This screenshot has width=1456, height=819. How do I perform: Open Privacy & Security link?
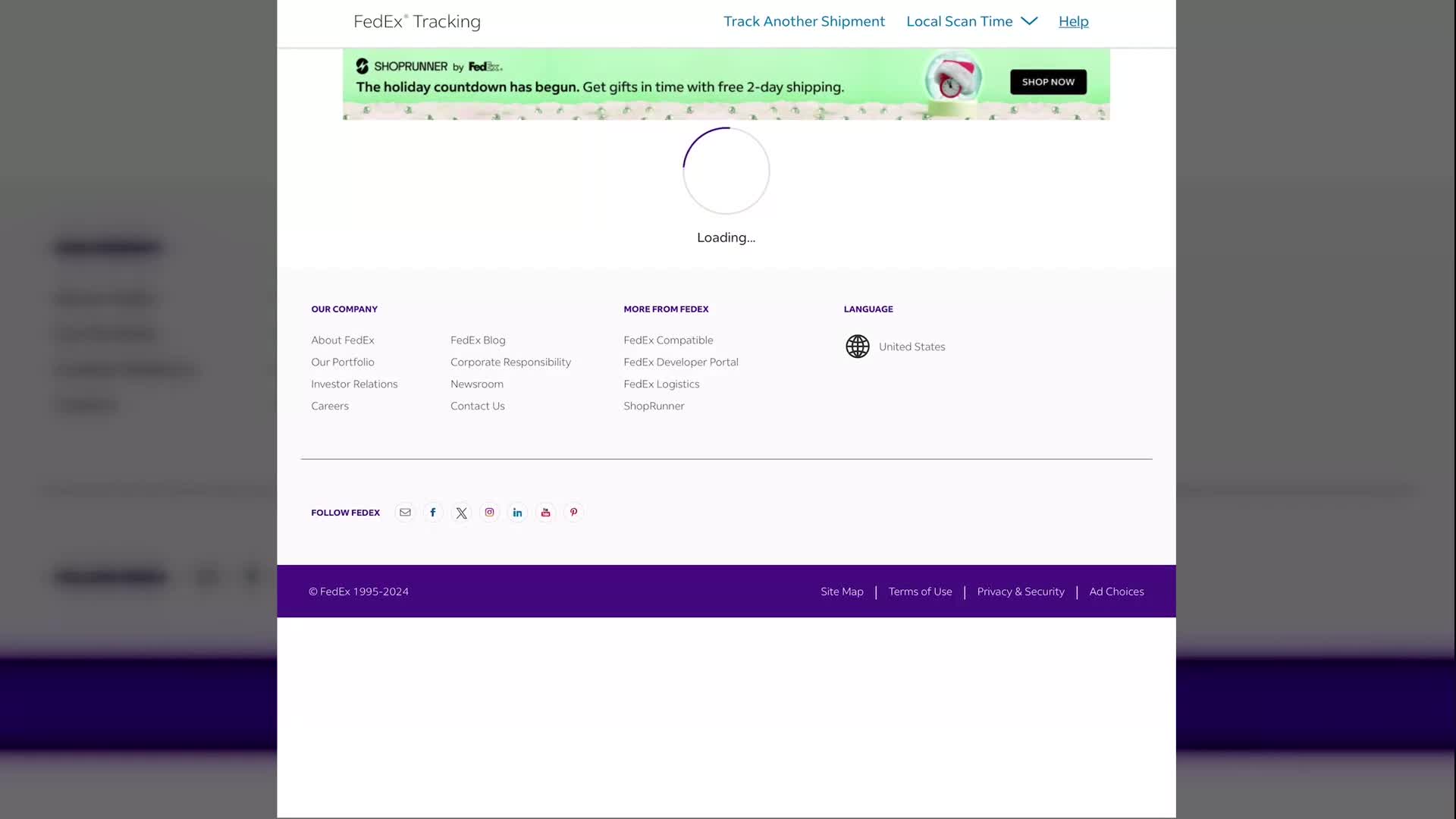click(1021, 591)
